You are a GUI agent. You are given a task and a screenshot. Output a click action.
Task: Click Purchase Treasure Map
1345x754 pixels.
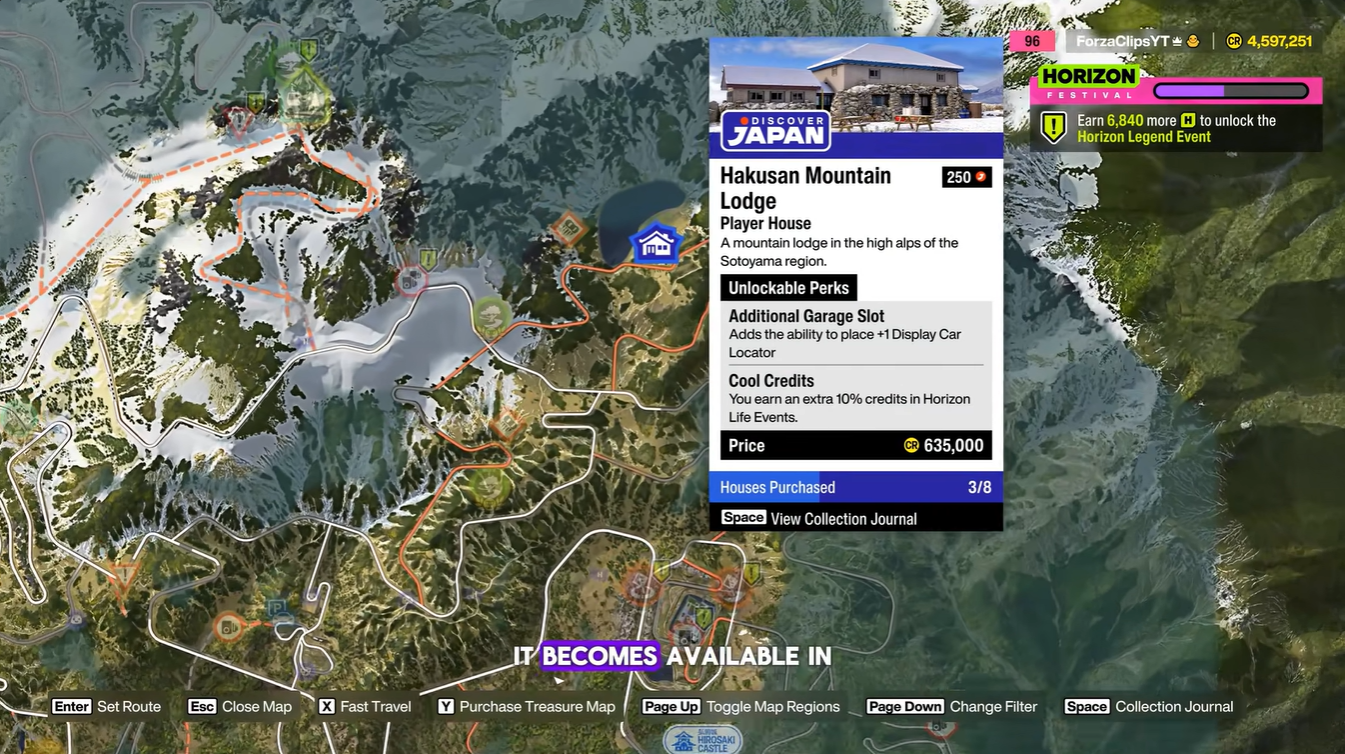(x=526, y=706)
